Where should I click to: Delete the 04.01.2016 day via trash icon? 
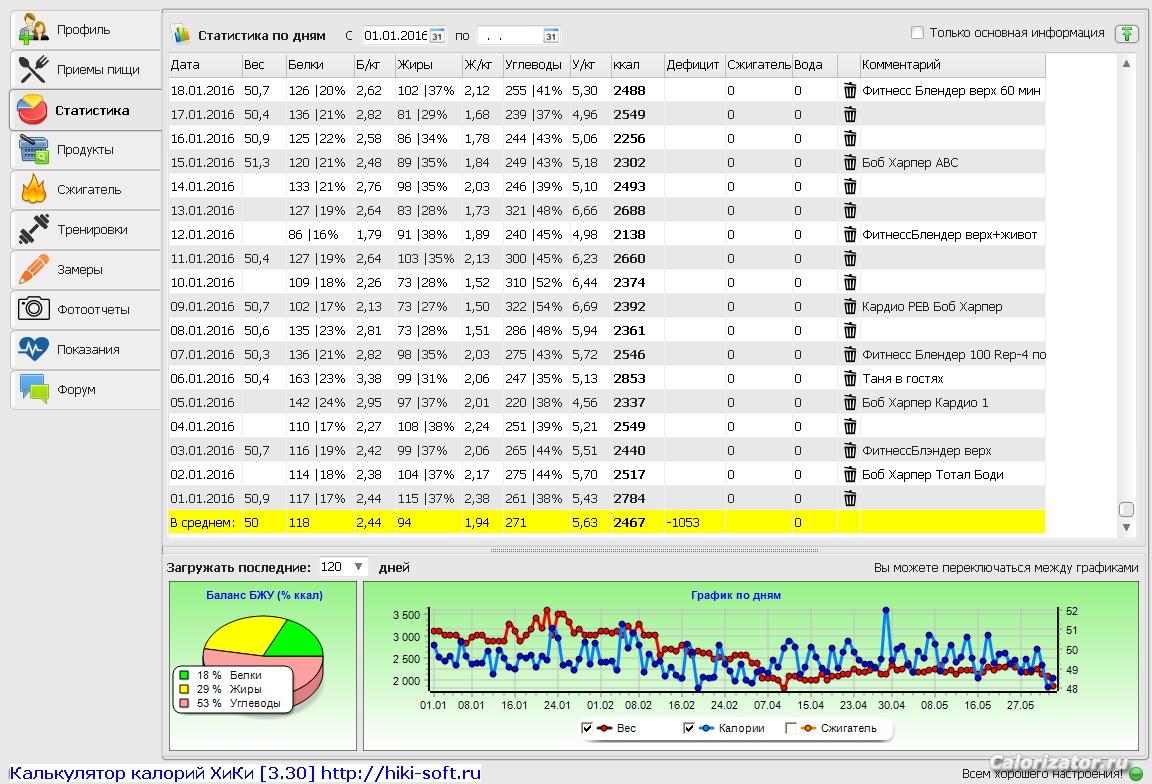(x=849, y=426)
